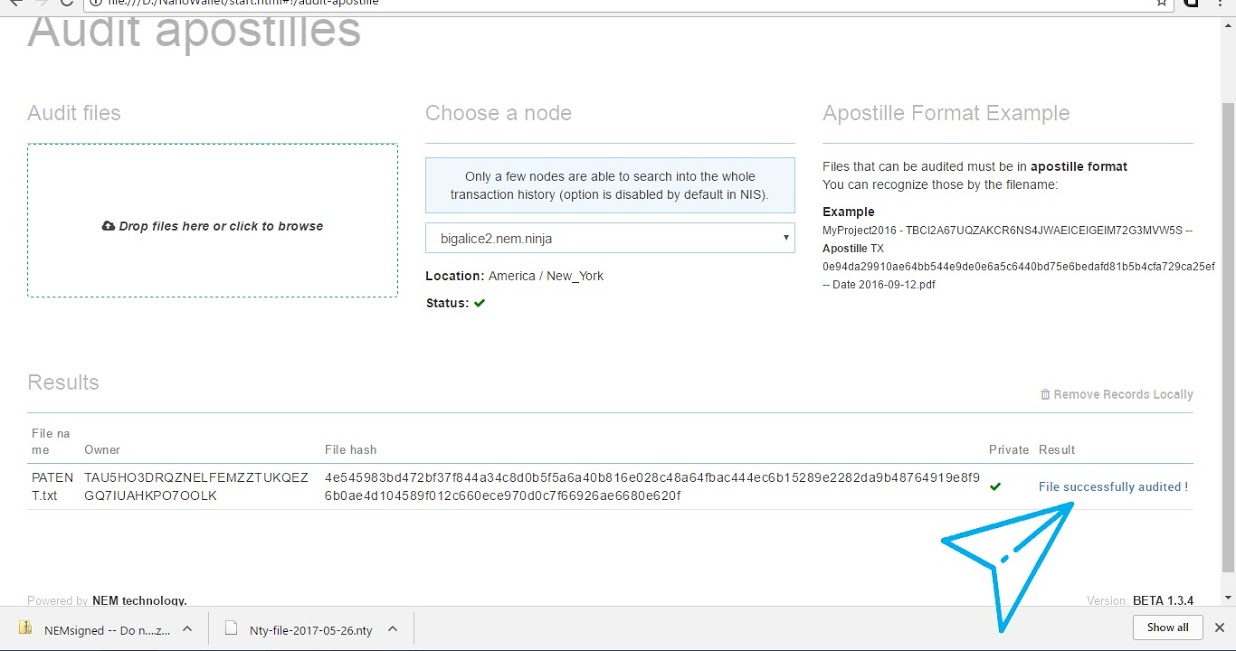Click File successfully audited result text
Image resolution: width=1236 pixels, height=651 pixels.
(x=1113, y=487)
